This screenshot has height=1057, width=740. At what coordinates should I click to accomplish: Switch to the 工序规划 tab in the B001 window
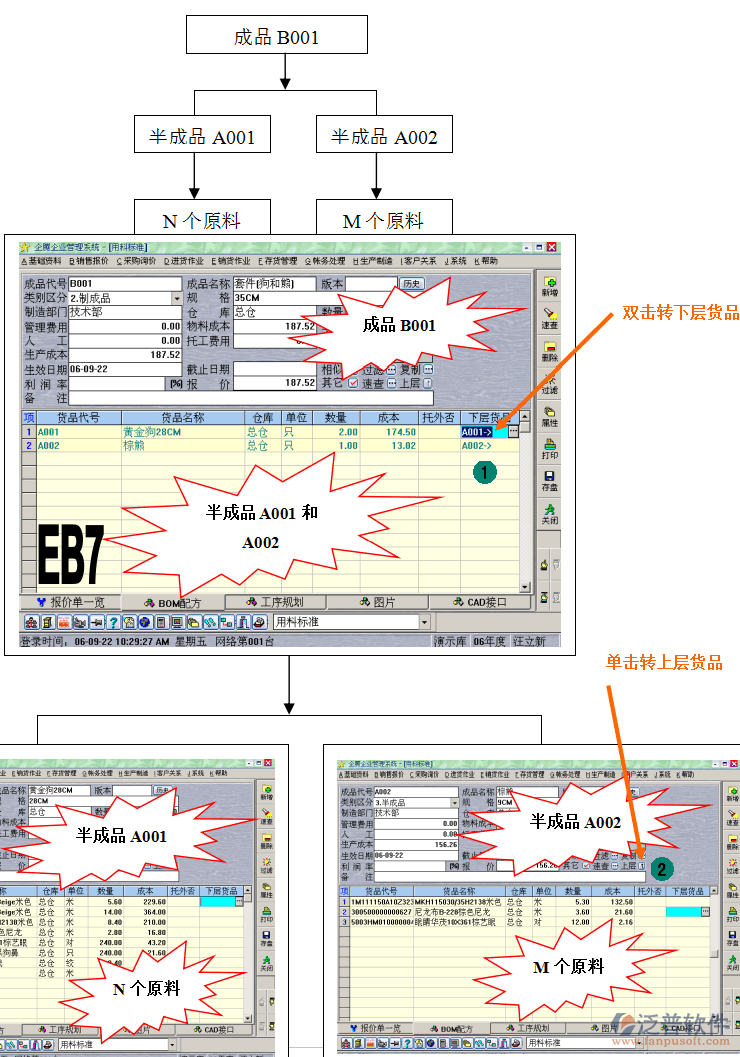coord(275,602)
